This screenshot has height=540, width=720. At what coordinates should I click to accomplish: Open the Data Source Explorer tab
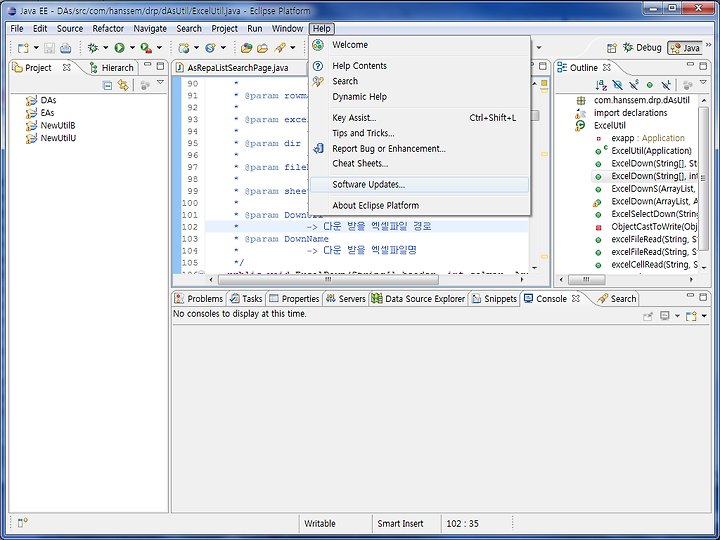coord(418,298)
